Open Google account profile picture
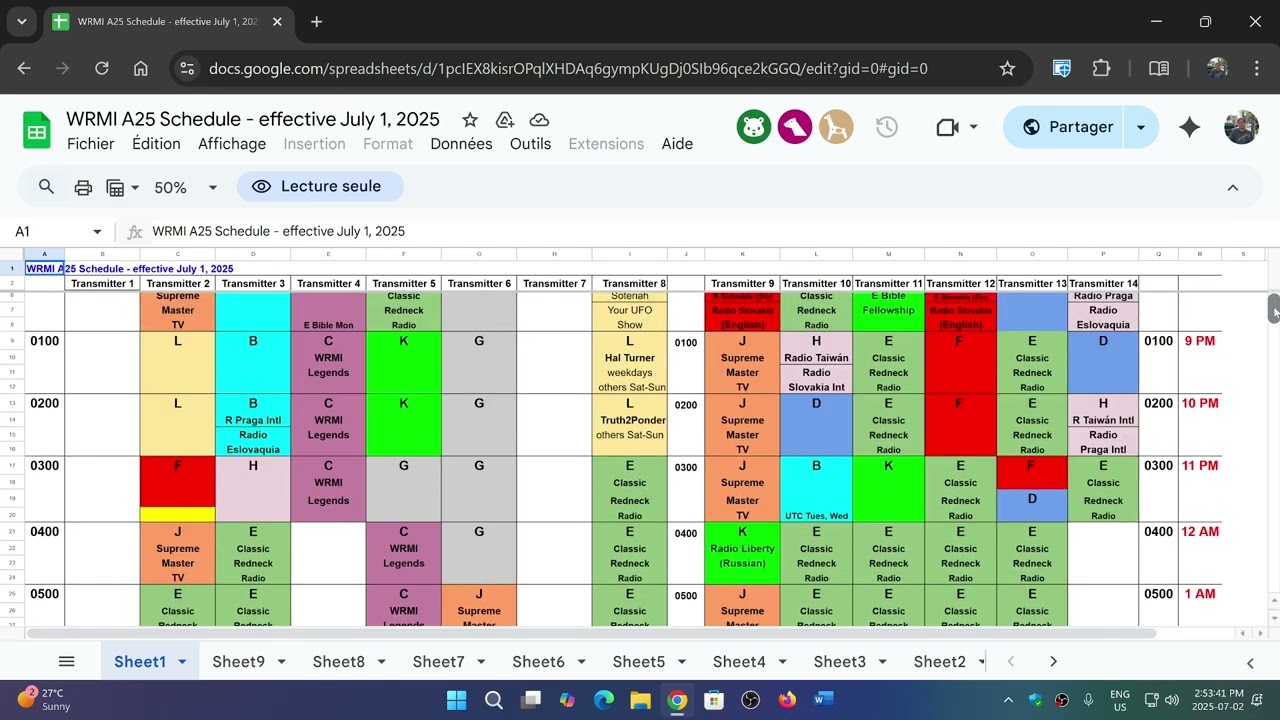 pos(1241,127)
